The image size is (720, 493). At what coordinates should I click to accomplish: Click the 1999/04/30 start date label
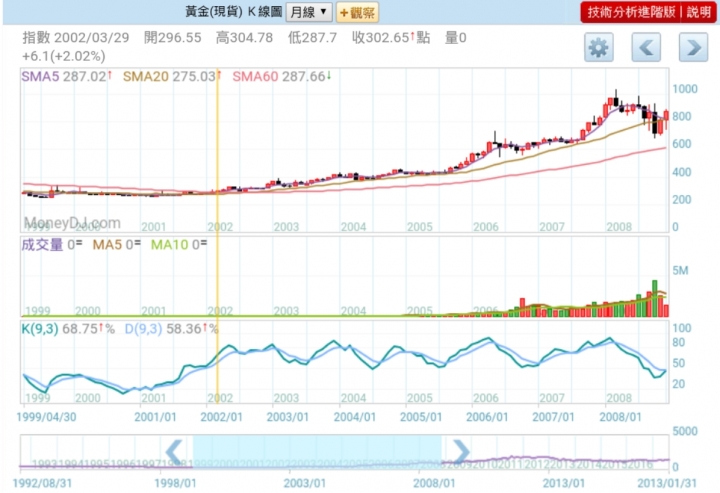[x=46, y=417]
